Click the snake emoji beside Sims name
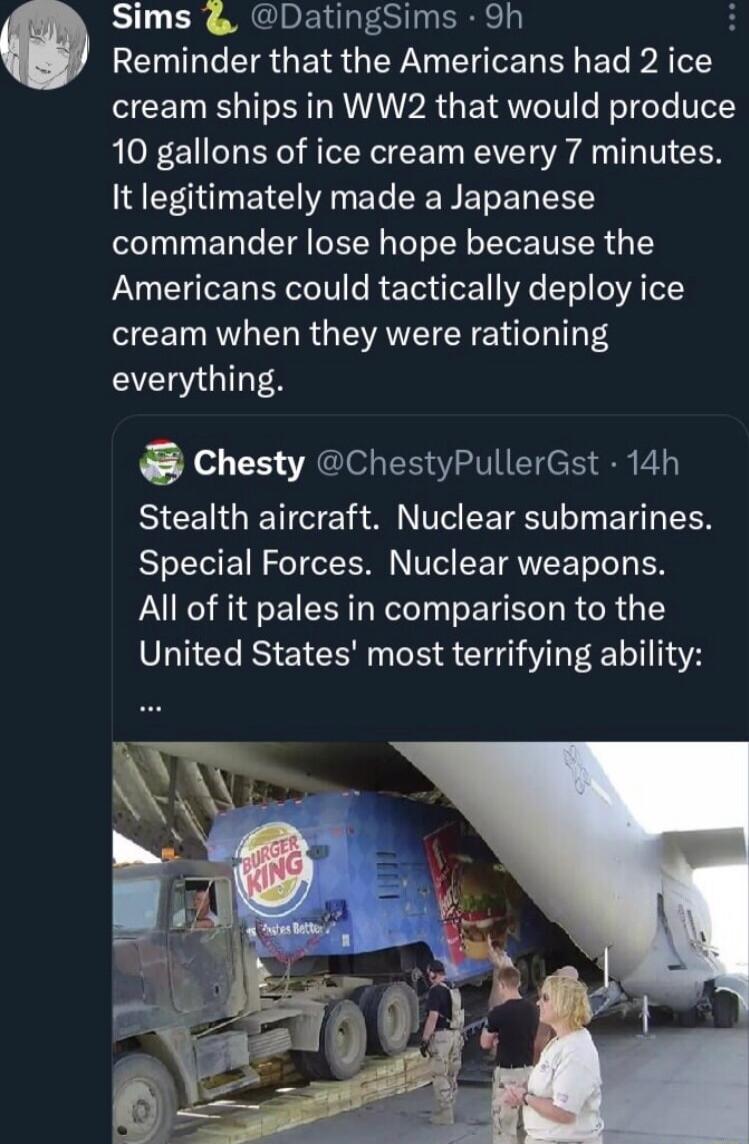Image resolution: width=749 pixels, height=1144 pixels. point(216,15)
